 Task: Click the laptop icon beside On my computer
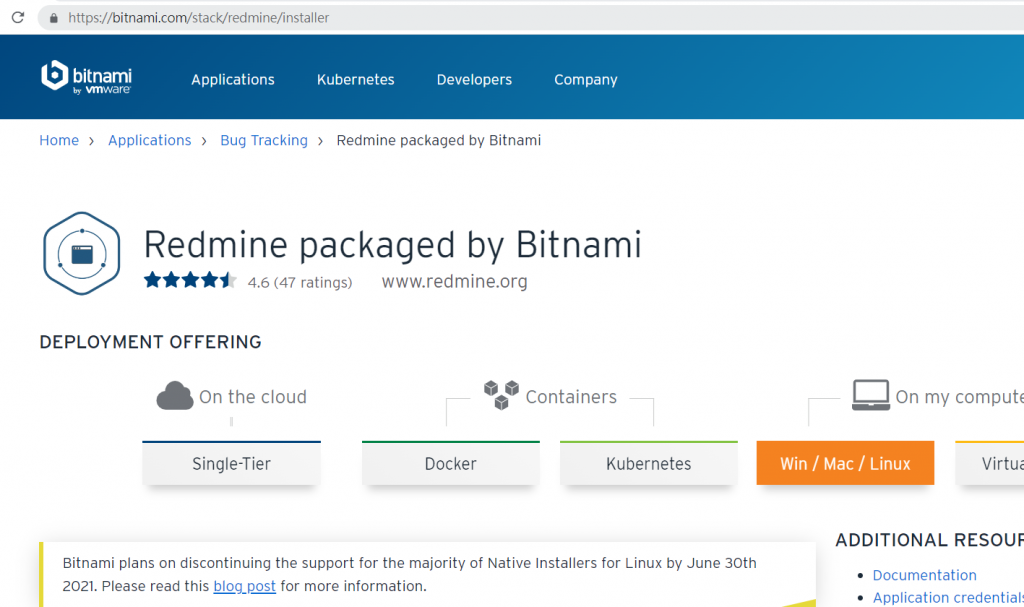click(871, 395)
